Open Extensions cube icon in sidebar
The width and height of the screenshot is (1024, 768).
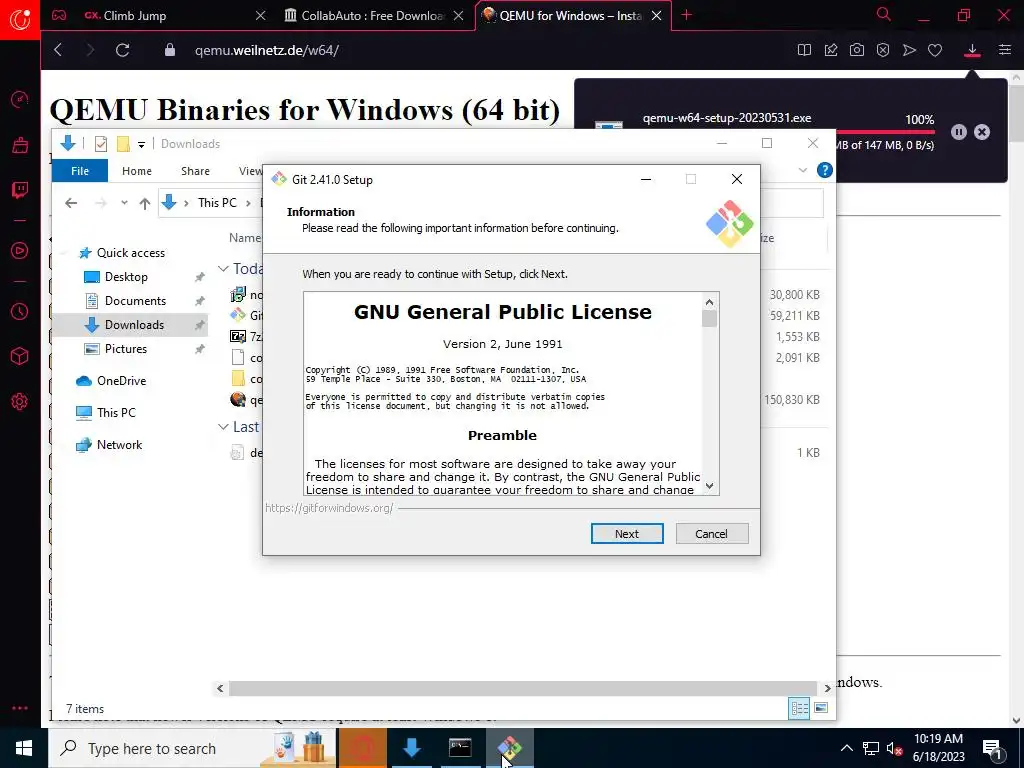coord(20,356)
